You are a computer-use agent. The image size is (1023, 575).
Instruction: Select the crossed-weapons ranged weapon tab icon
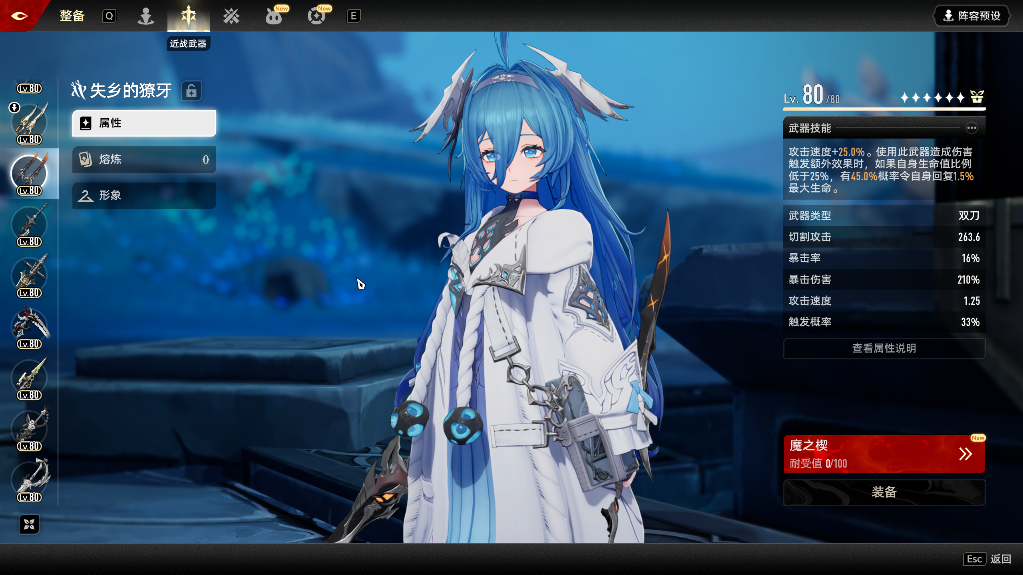[231, 16]
